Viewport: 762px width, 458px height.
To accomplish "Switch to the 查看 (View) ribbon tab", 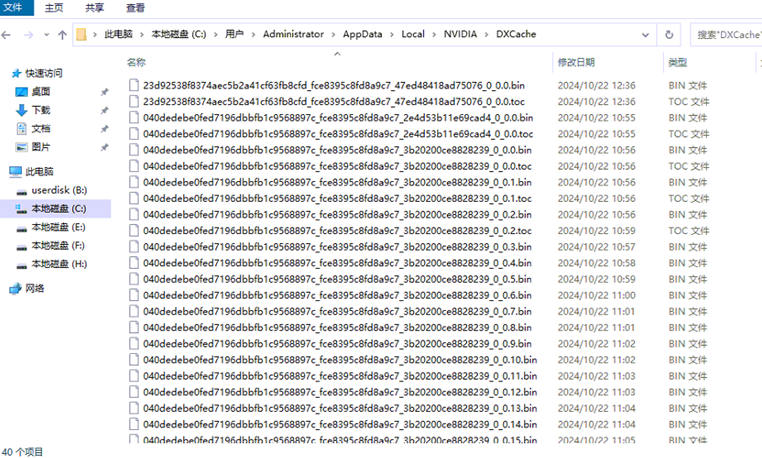I will click(x=135, y=8).
